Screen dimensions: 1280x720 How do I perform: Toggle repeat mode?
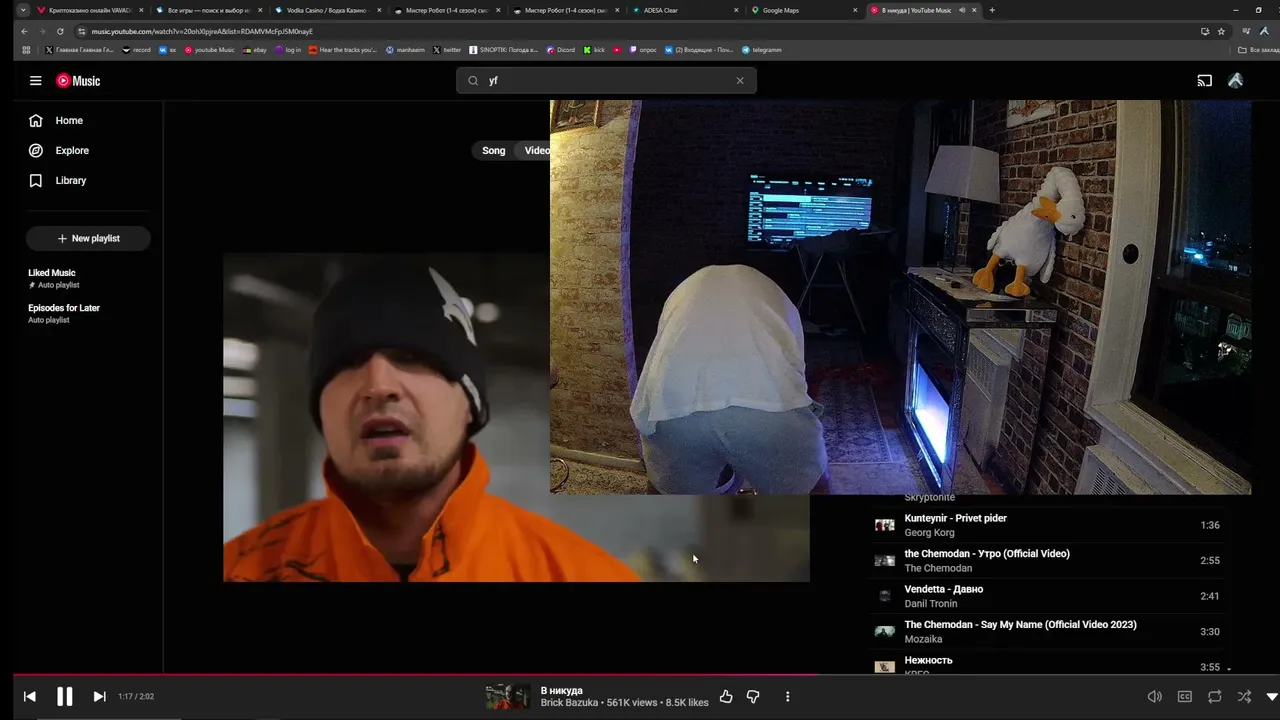tap(1215, 697)
